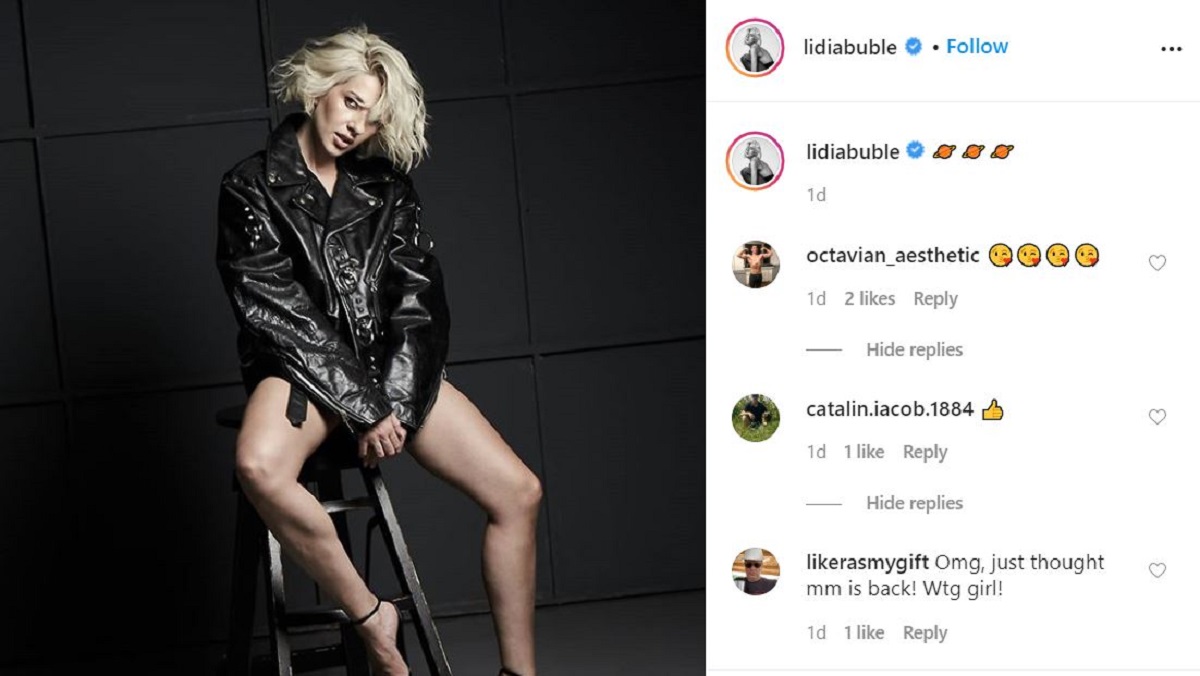Like the likerasmygift comment with heart
Image resolution: width=1200 pixels, height=676 pixels.
click(1157, 570)
